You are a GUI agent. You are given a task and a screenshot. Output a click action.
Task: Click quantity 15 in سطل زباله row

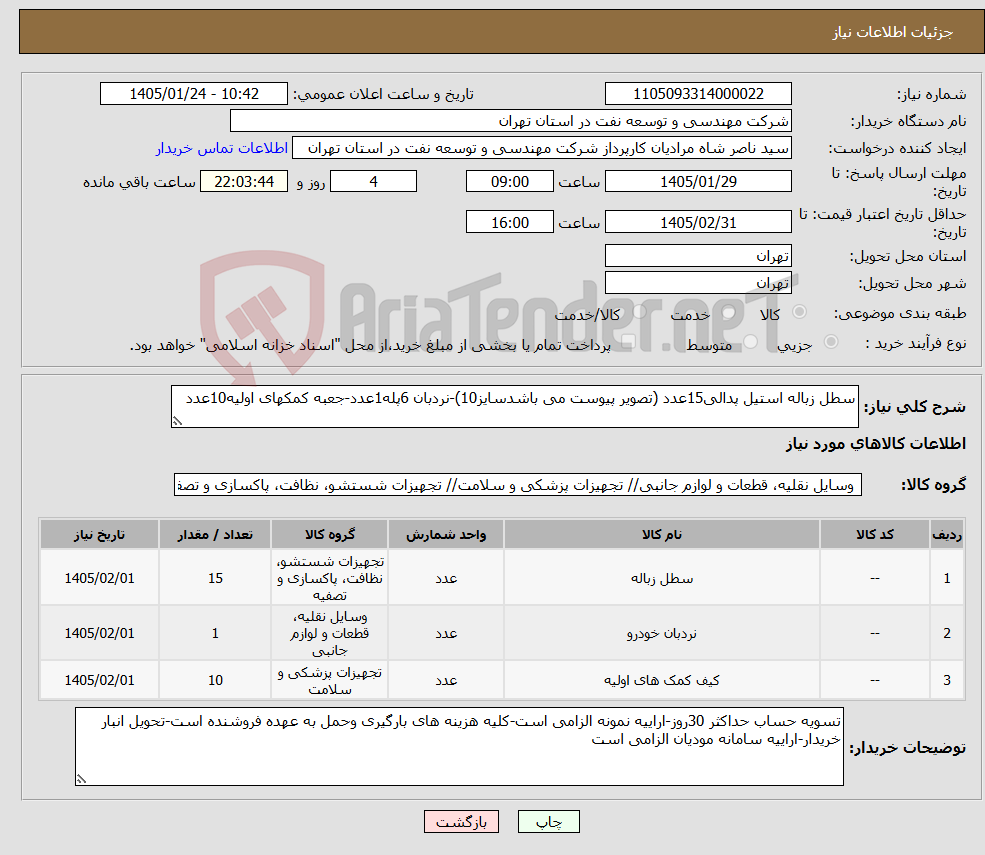tap(215, 578)
